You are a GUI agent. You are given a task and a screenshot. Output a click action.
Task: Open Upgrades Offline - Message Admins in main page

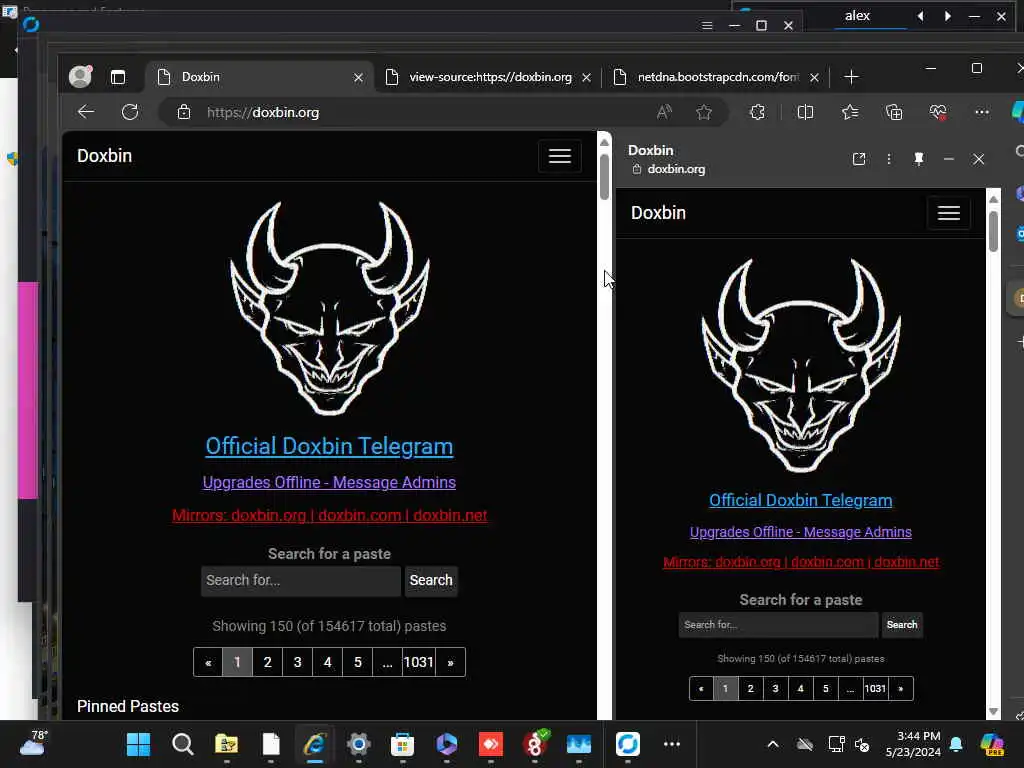329,483
